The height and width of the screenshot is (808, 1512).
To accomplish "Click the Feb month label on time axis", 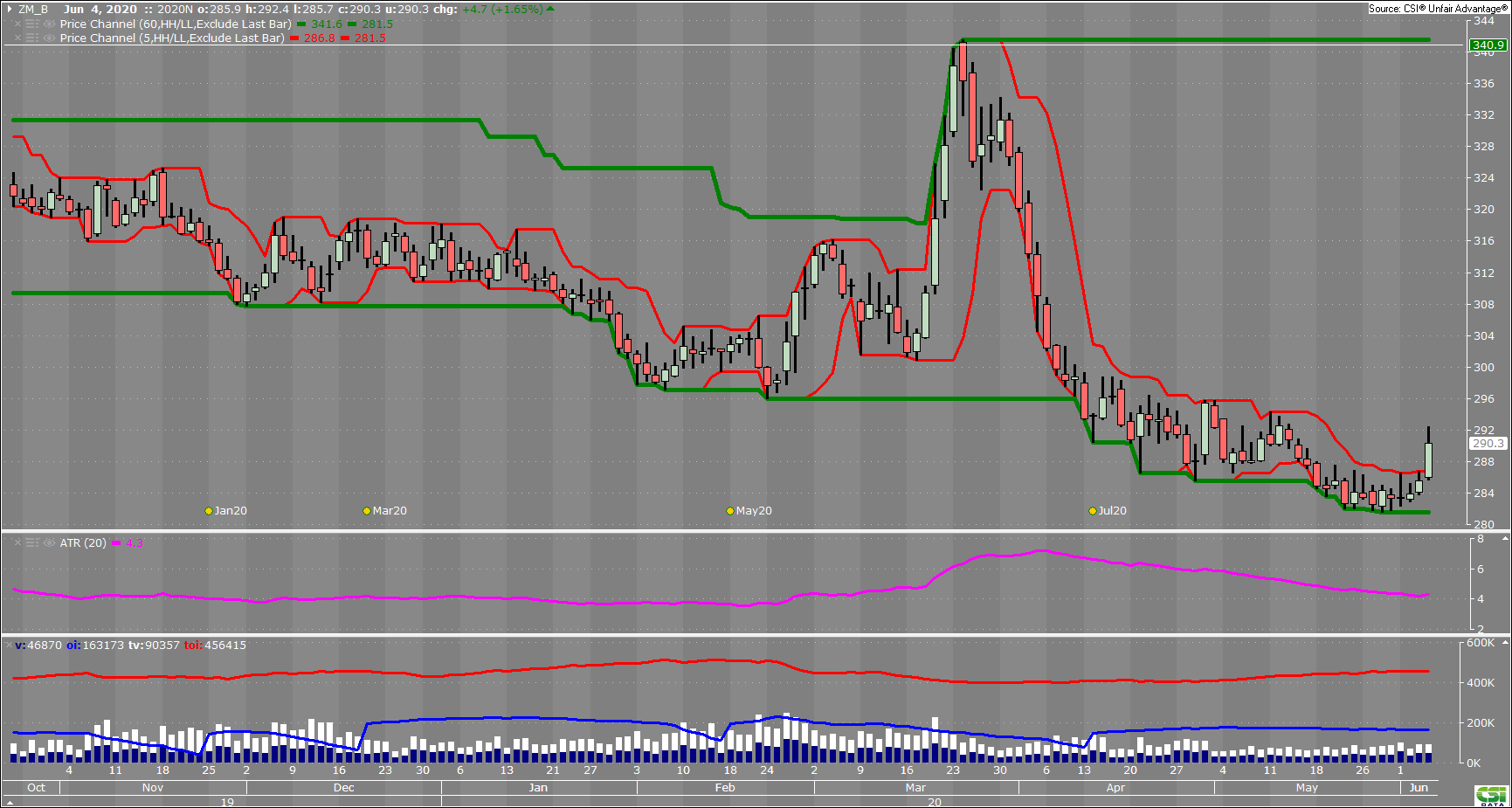I will tap(725, 788).
